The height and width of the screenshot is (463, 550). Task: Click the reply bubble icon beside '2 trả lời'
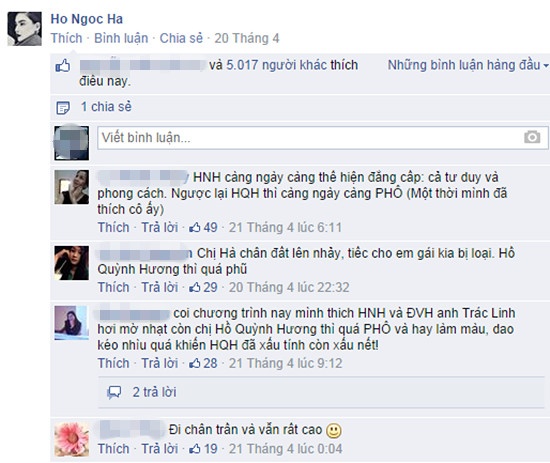pos(114,392)
